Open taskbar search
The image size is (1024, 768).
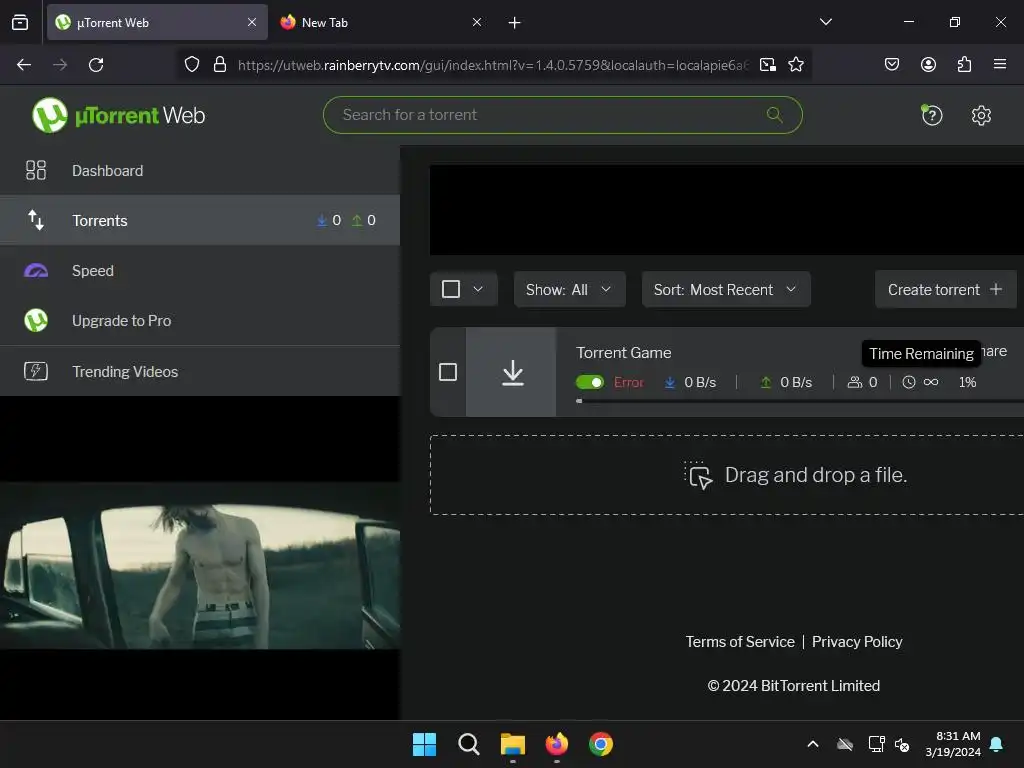(x=468, y=744)
